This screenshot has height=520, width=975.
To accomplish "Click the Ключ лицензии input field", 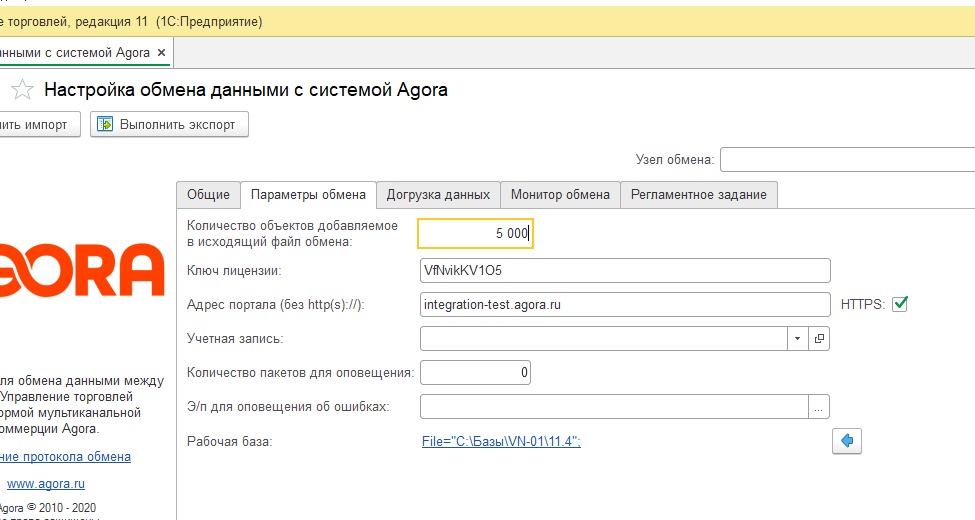I will point(625,271).
